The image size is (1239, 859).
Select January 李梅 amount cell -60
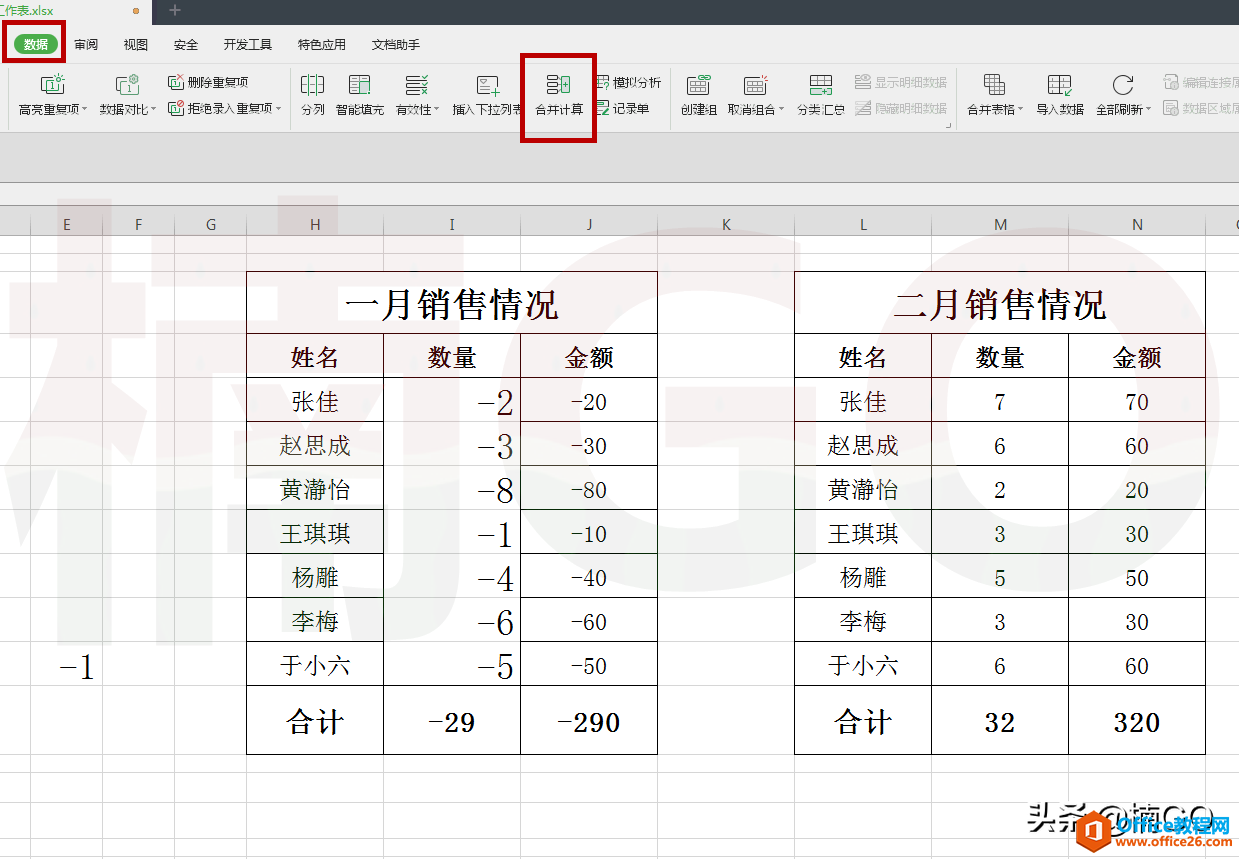(x=589, y=620)
